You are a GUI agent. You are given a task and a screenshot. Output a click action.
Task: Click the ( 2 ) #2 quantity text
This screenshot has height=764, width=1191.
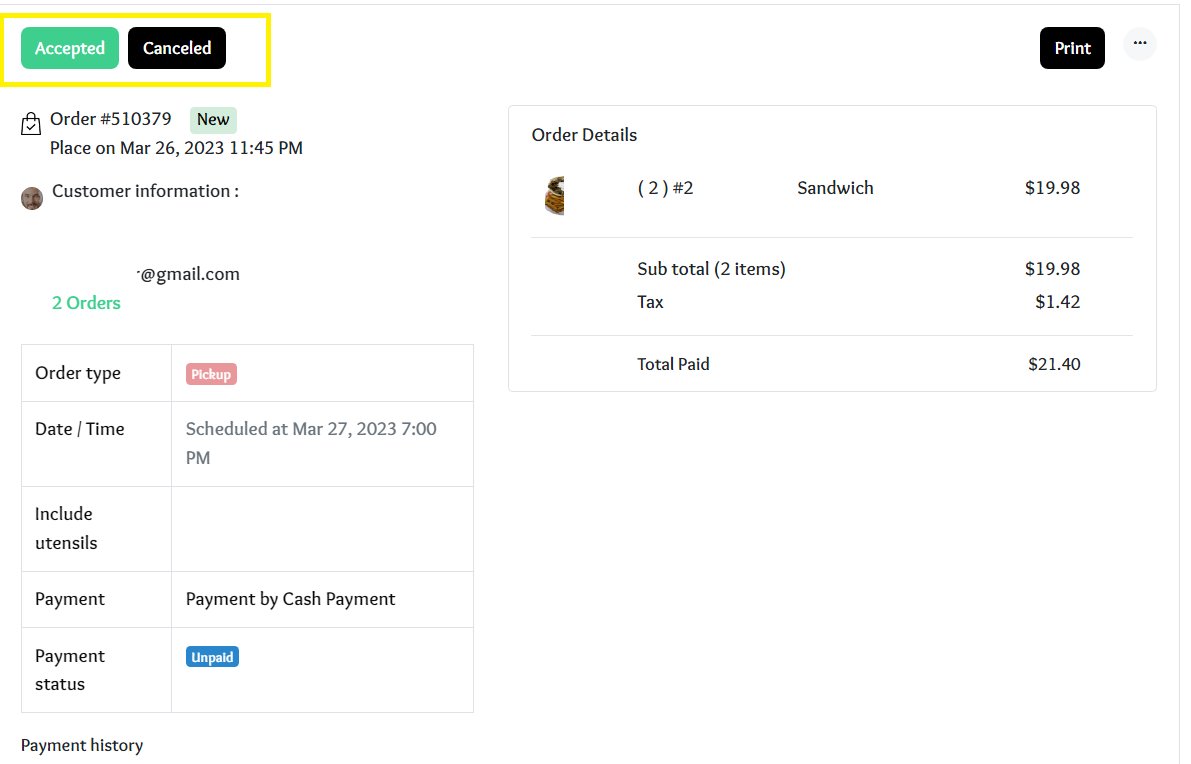click(665, 188)
